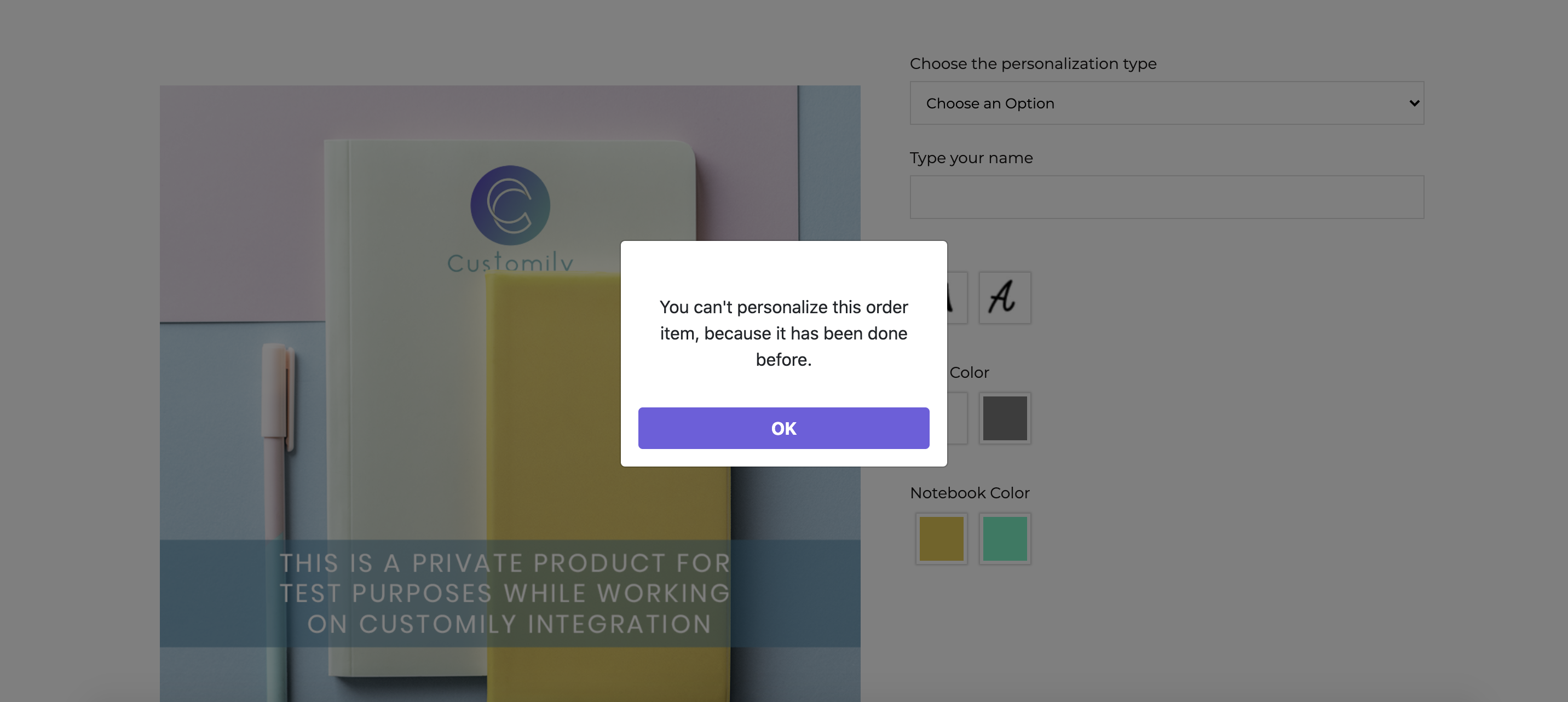The width and height of the screenshot is (1568, 702).
Task: Click the round Customily logo on the notebook
Action: pyautogui.click(x=510, y=205)
